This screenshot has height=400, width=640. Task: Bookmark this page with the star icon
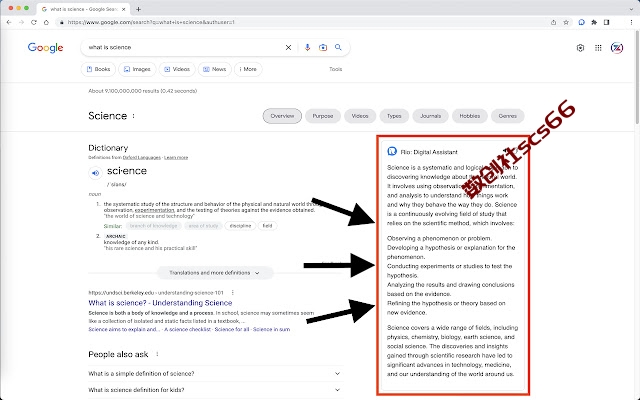[x=566, y=22]
